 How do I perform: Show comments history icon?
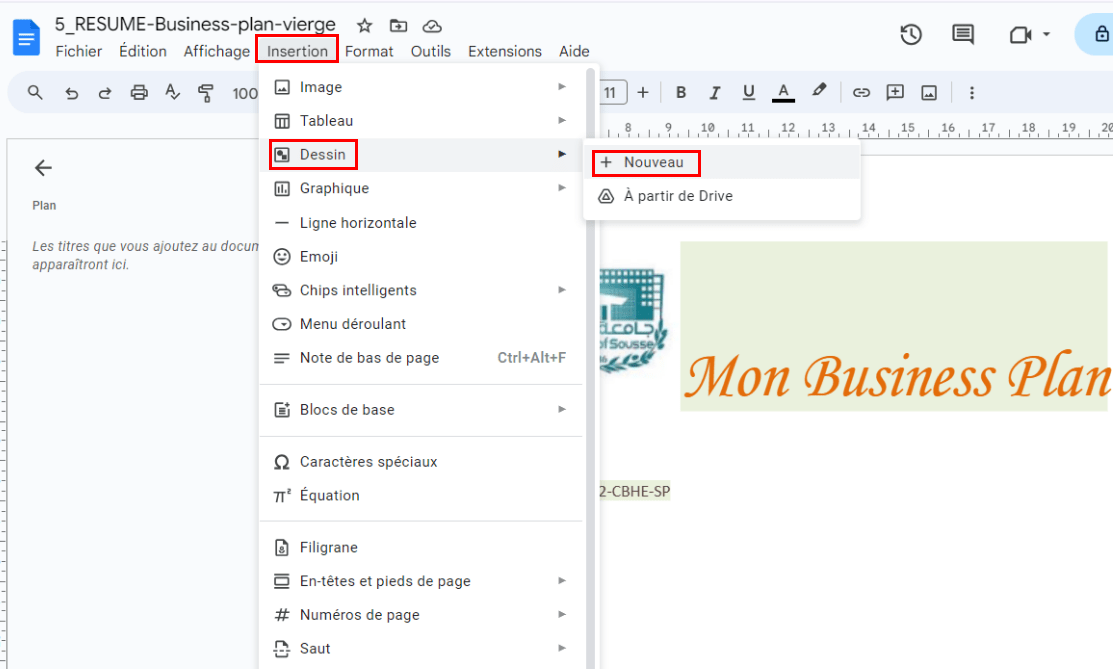coord(963,34)
